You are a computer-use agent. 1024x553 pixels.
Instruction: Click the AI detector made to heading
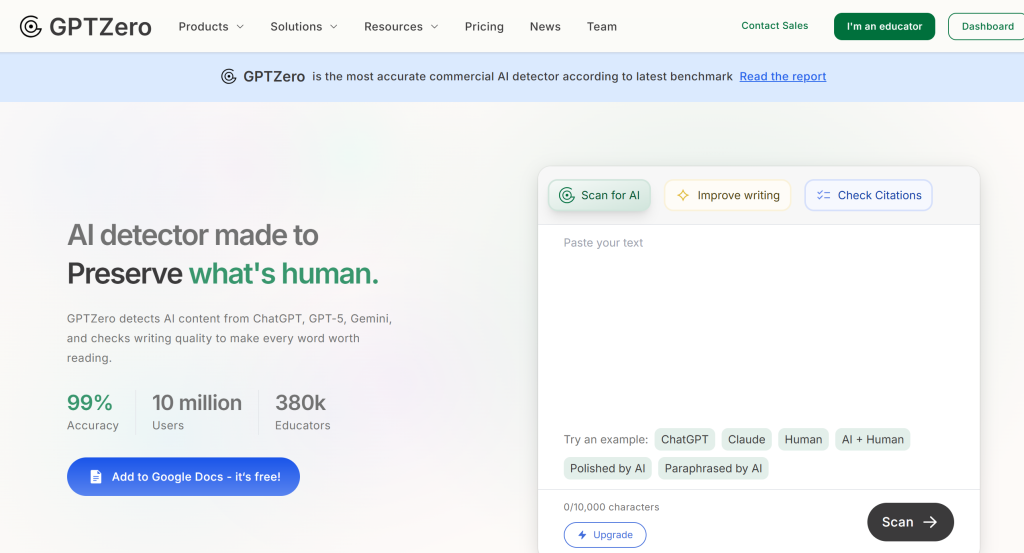193,235
